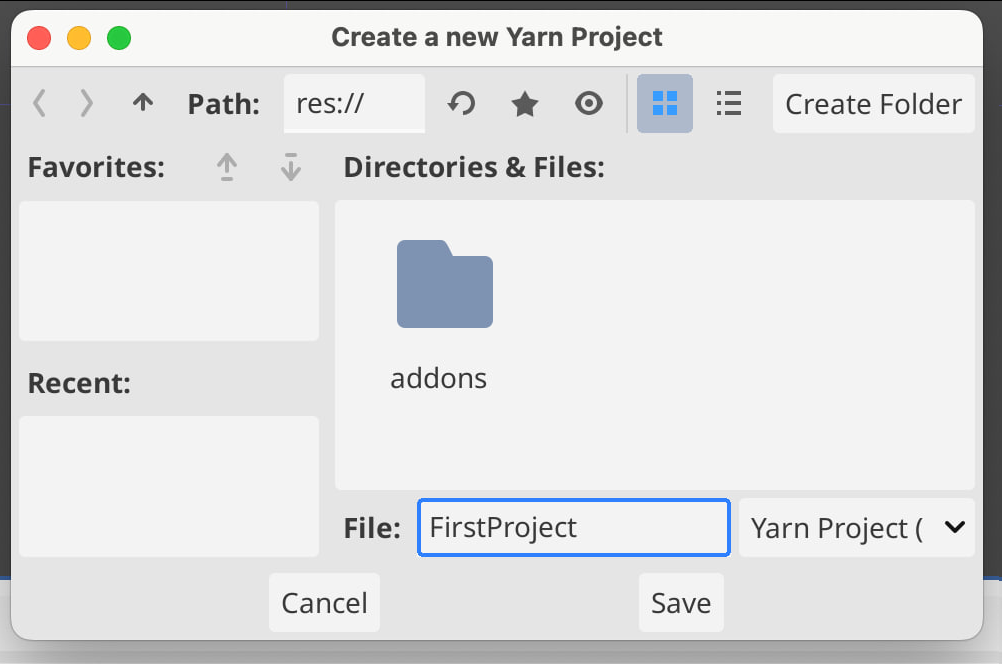
Task: Switch to list view
Action: click(729, 103)
